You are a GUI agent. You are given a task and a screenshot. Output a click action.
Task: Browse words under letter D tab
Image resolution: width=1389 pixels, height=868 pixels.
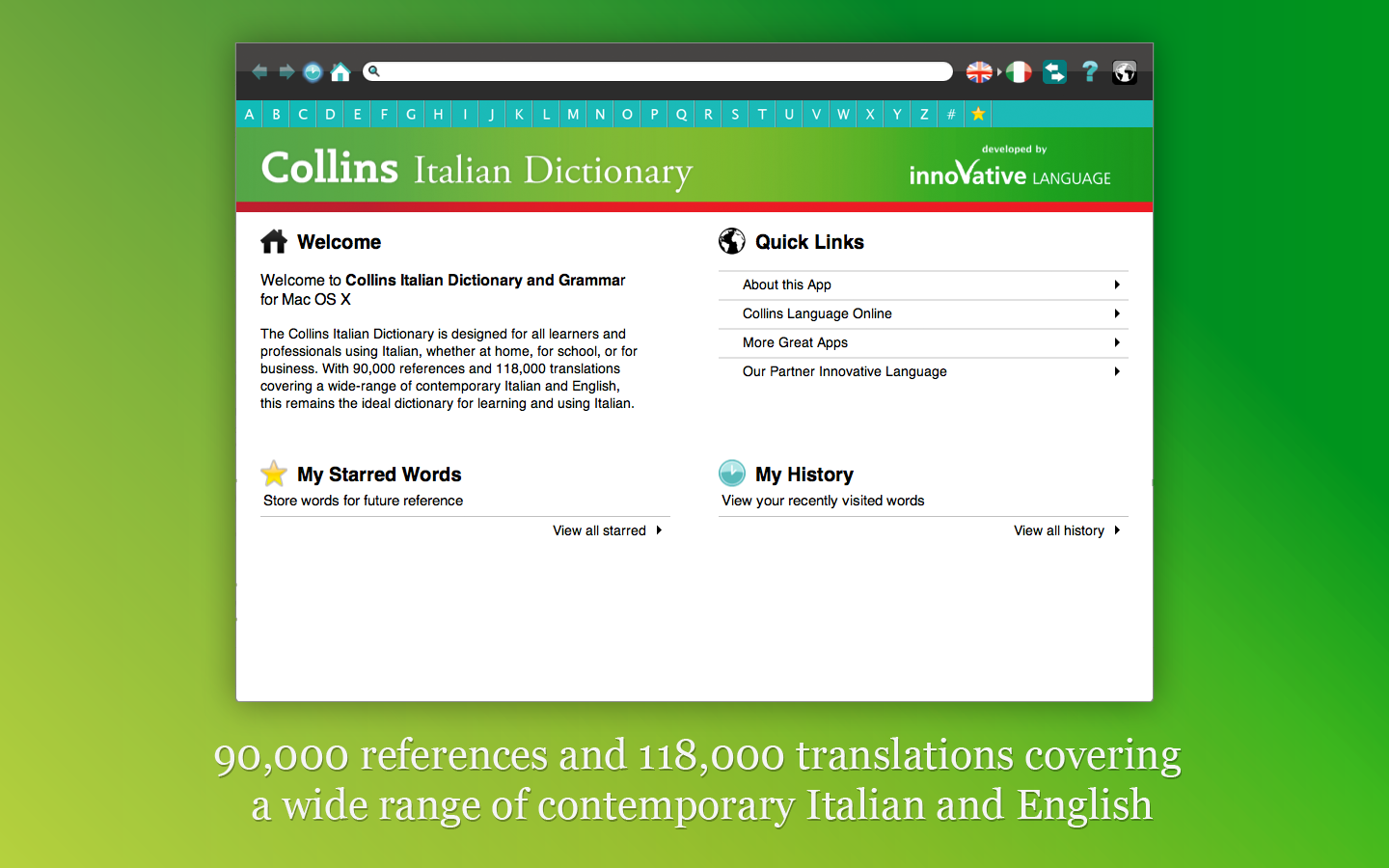point(330,114)
